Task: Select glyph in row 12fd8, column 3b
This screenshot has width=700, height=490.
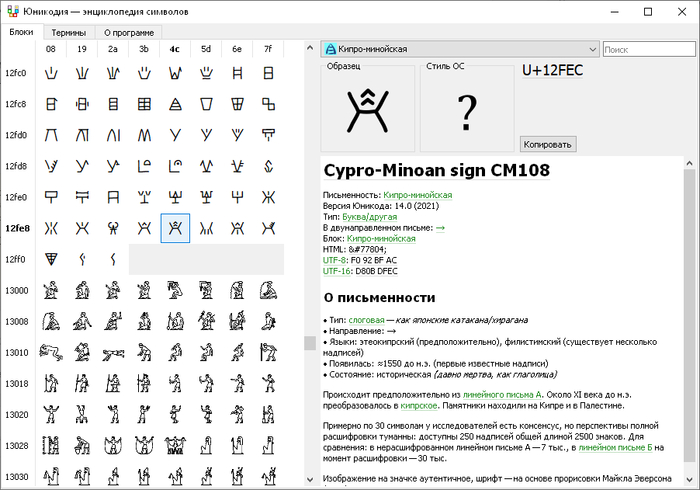Action: tap(144, 166)
